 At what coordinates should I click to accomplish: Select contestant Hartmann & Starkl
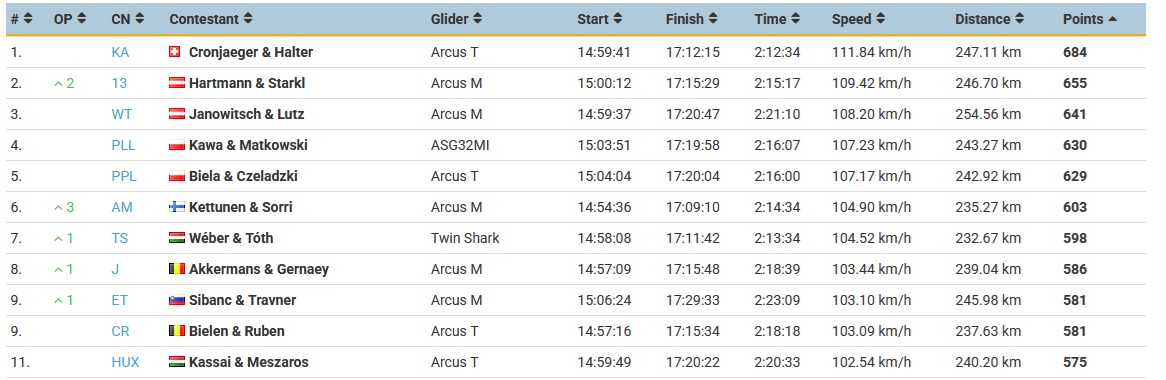247,83
